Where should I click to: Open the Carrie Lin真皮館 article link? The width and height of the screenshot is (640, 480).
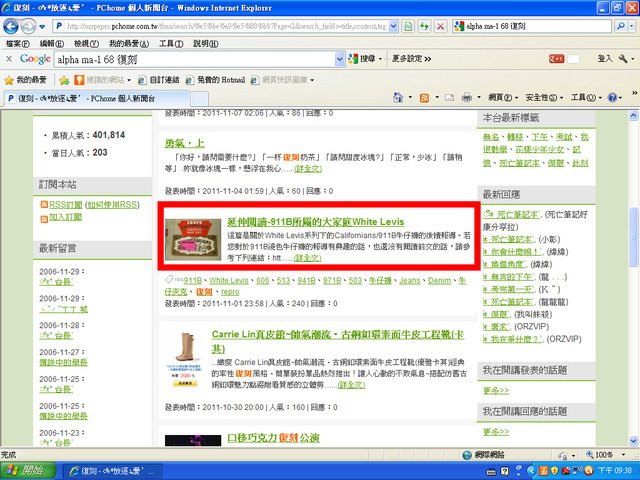click(x=338, y=341)
